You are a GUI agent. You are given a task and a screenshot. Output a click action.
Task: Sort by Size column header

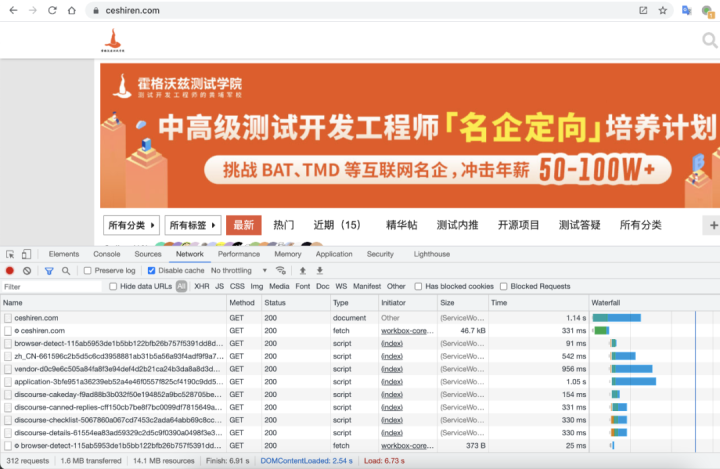(x=463, y=303)
